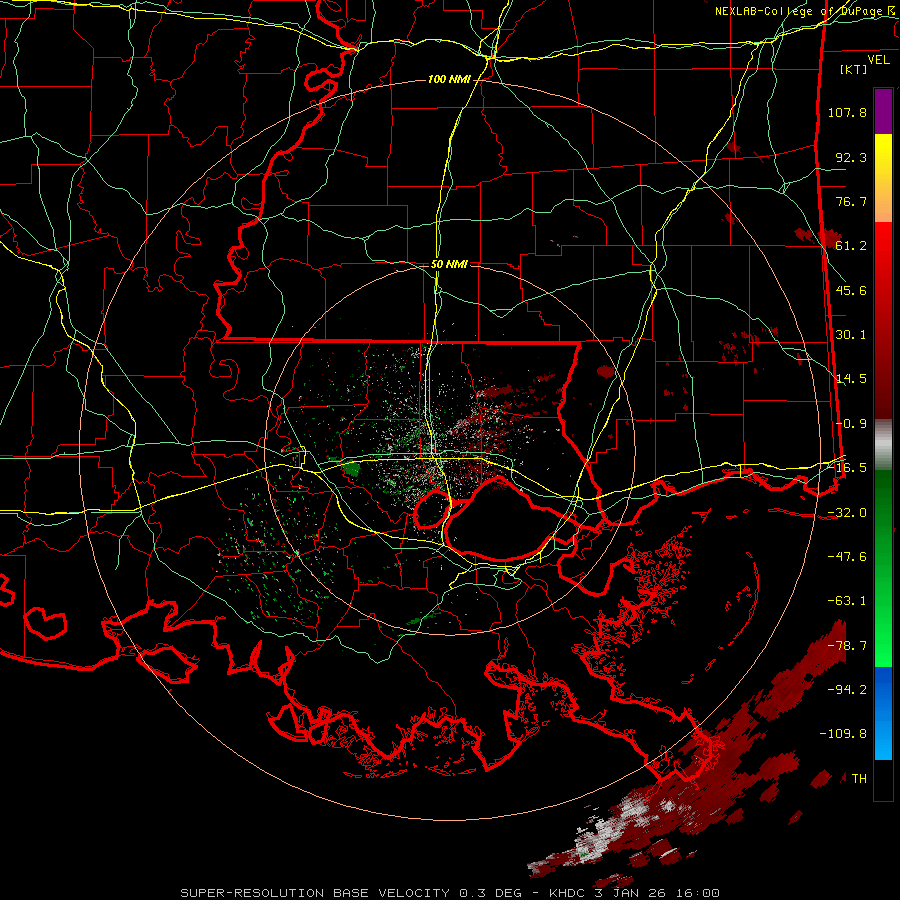Click the 16:00 timestamp in caption
The width and height of the screenshot is (900, 900).
coord(697,893)
